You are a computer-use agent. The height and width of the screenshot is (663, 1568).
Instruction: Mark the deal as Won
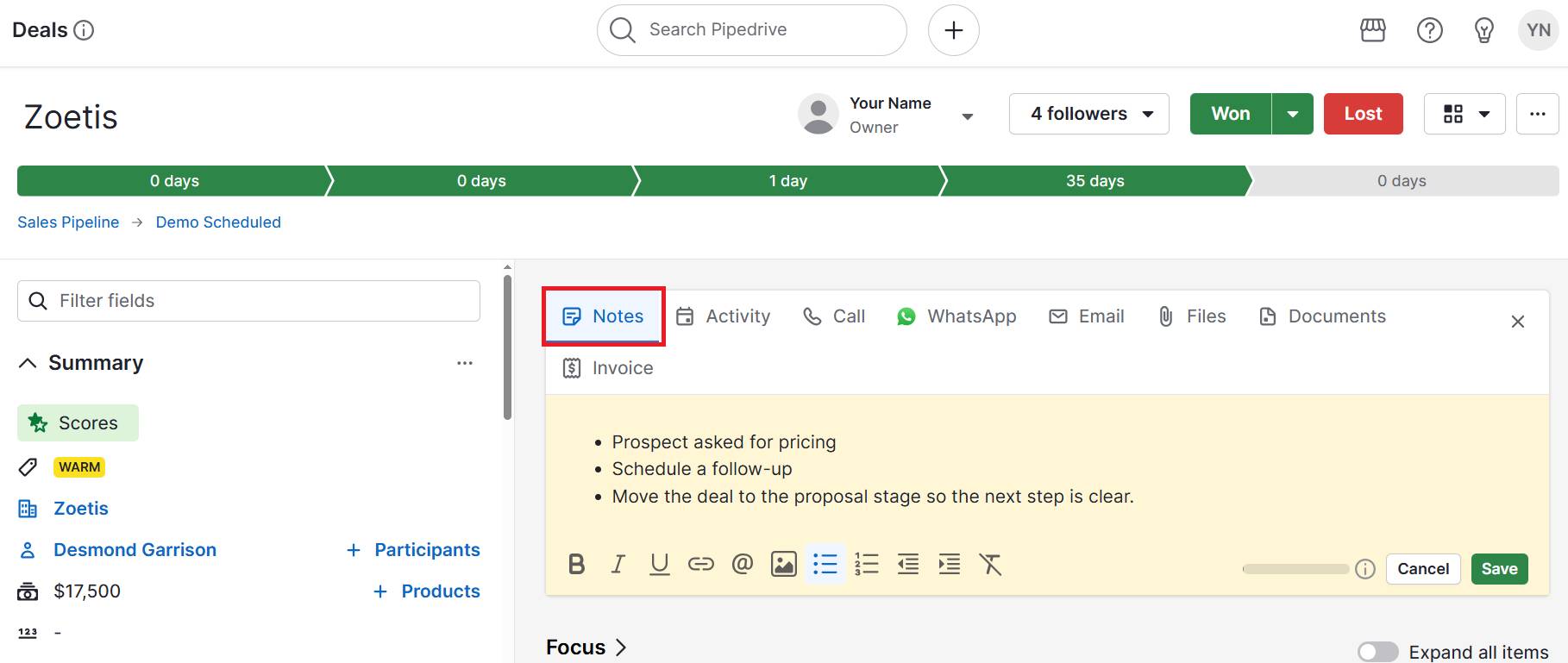(x=1231, y=114)
